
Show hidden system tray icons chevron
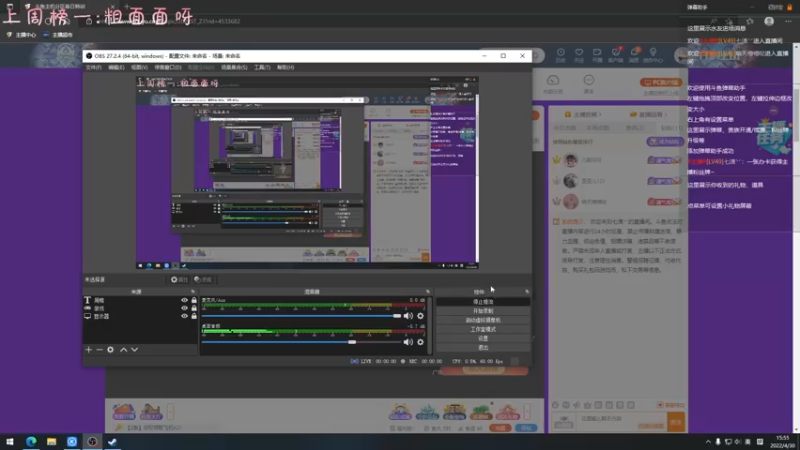point(708,442)
